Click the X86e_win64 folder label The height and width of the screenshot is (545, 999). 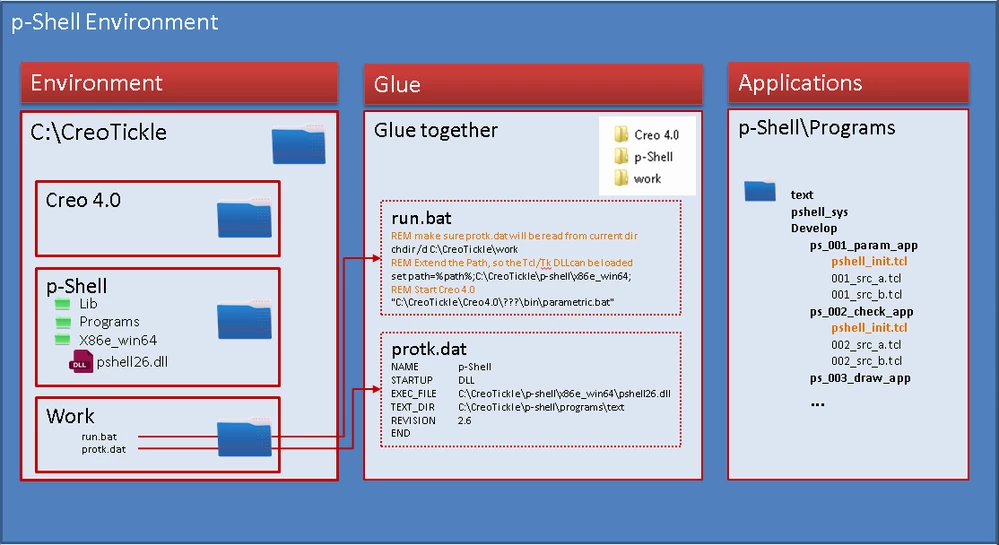pyautogui.click(x=118, y=340)
